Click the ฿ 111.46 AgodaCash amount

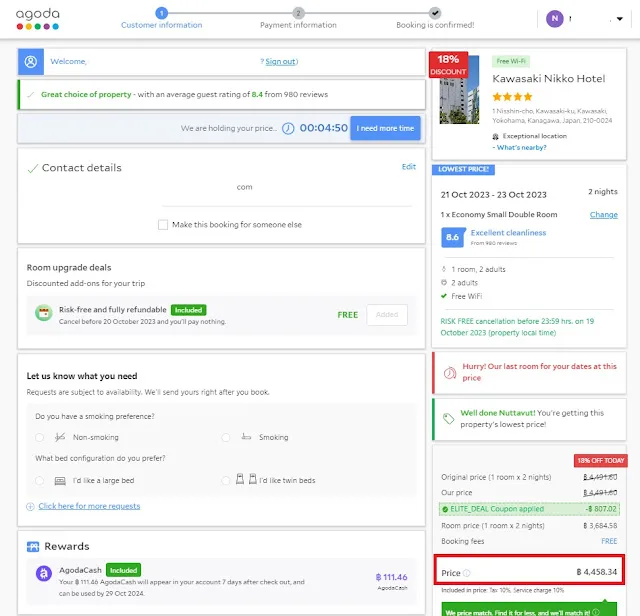pos(391,577)
